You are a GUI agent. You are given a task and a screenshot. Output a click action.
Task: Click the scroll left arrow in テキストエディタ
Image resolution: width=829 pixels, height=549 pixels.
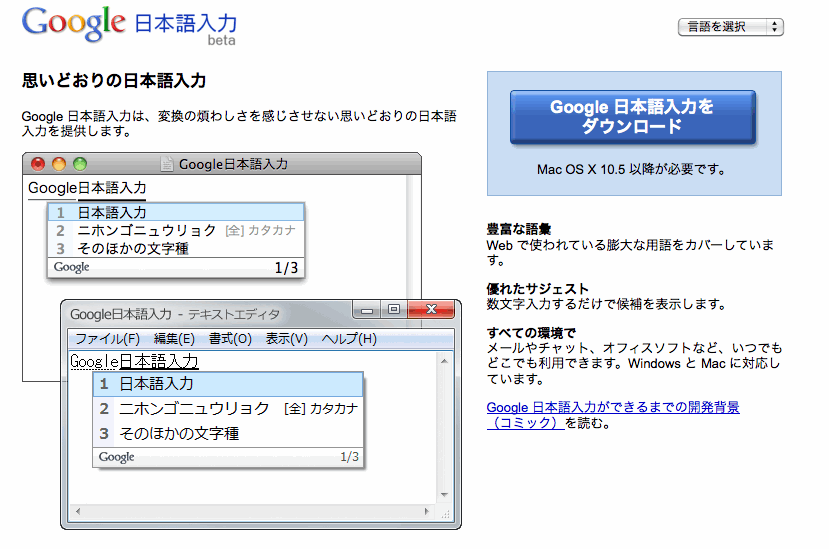tap(78, 511)
